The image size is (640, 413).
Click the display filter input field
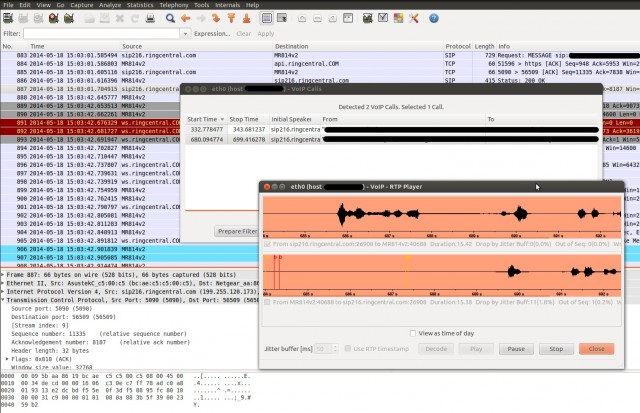click(x=102, y=33)
